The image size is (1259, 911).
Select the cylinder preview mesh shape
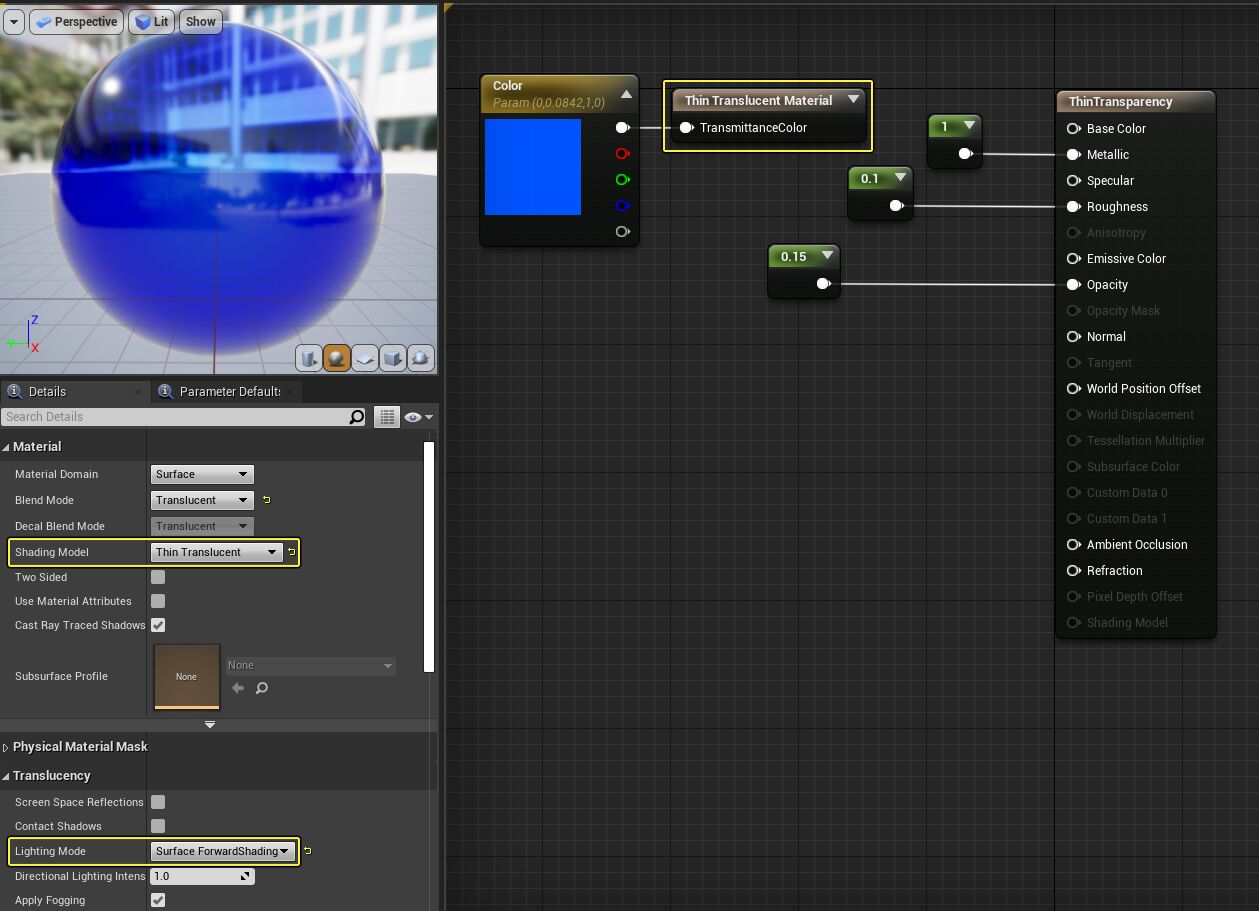click(x=309, y=358)
